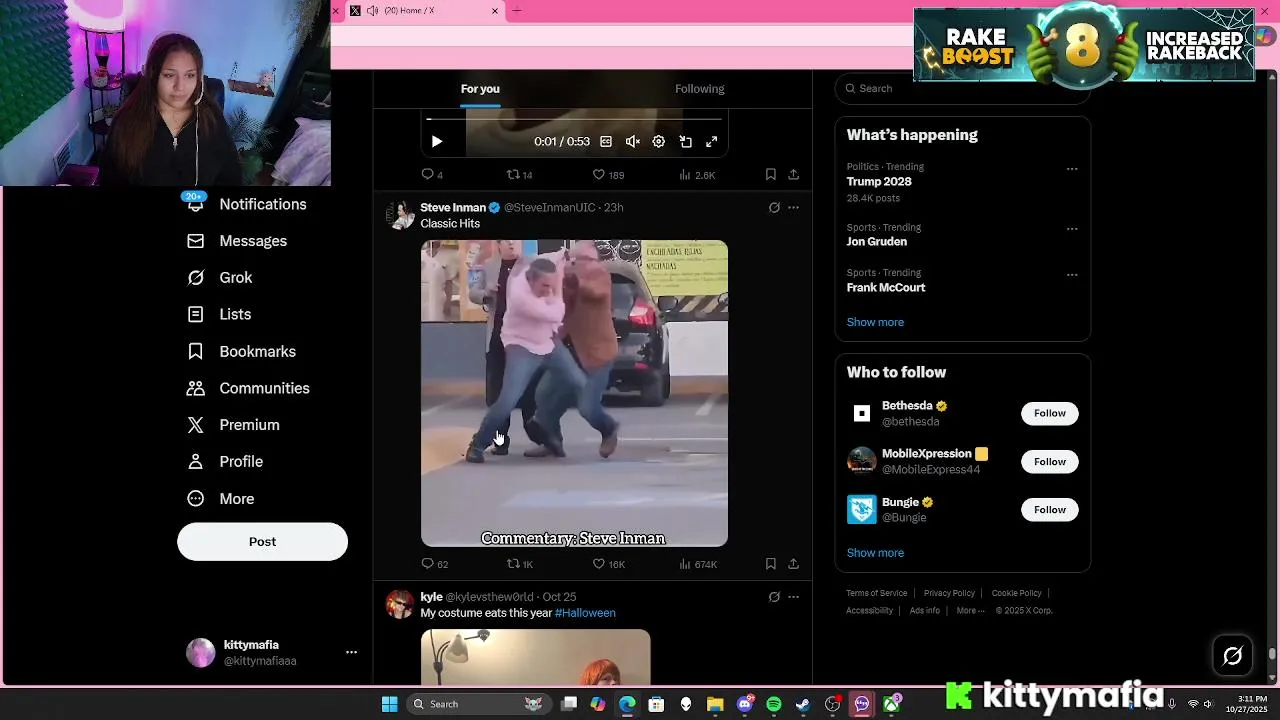This screenshot has width=1280, height=720.
Task: Open more options on Steve Inman's post
Action: pyautogui.click(x=793, y=208)
